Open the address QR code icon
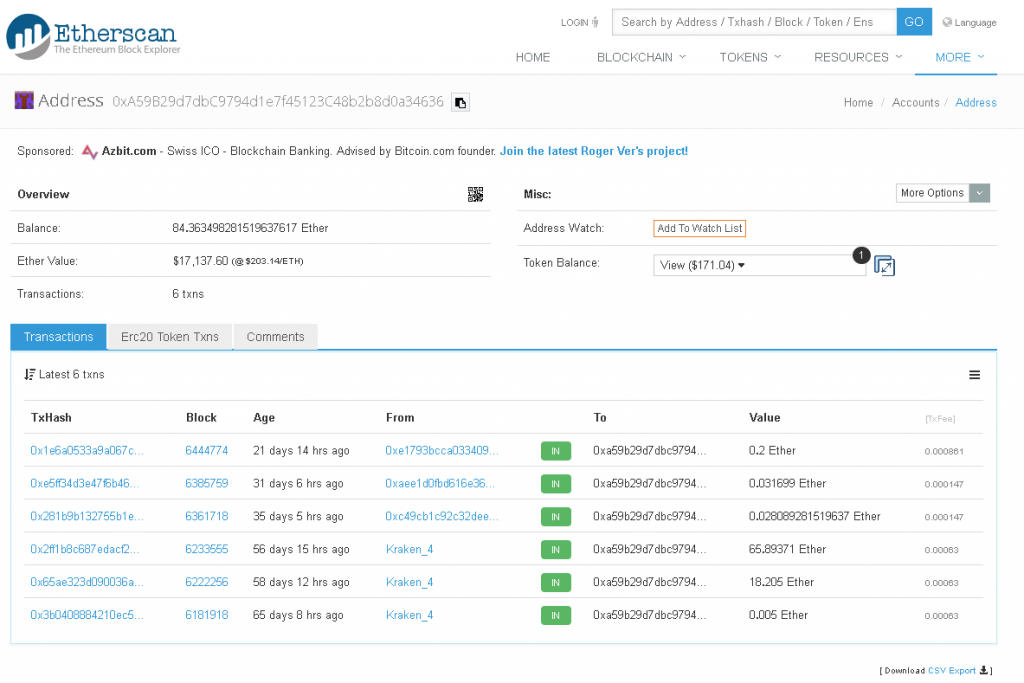Screen dimensions: 1024x683 (x=475, y=194)
